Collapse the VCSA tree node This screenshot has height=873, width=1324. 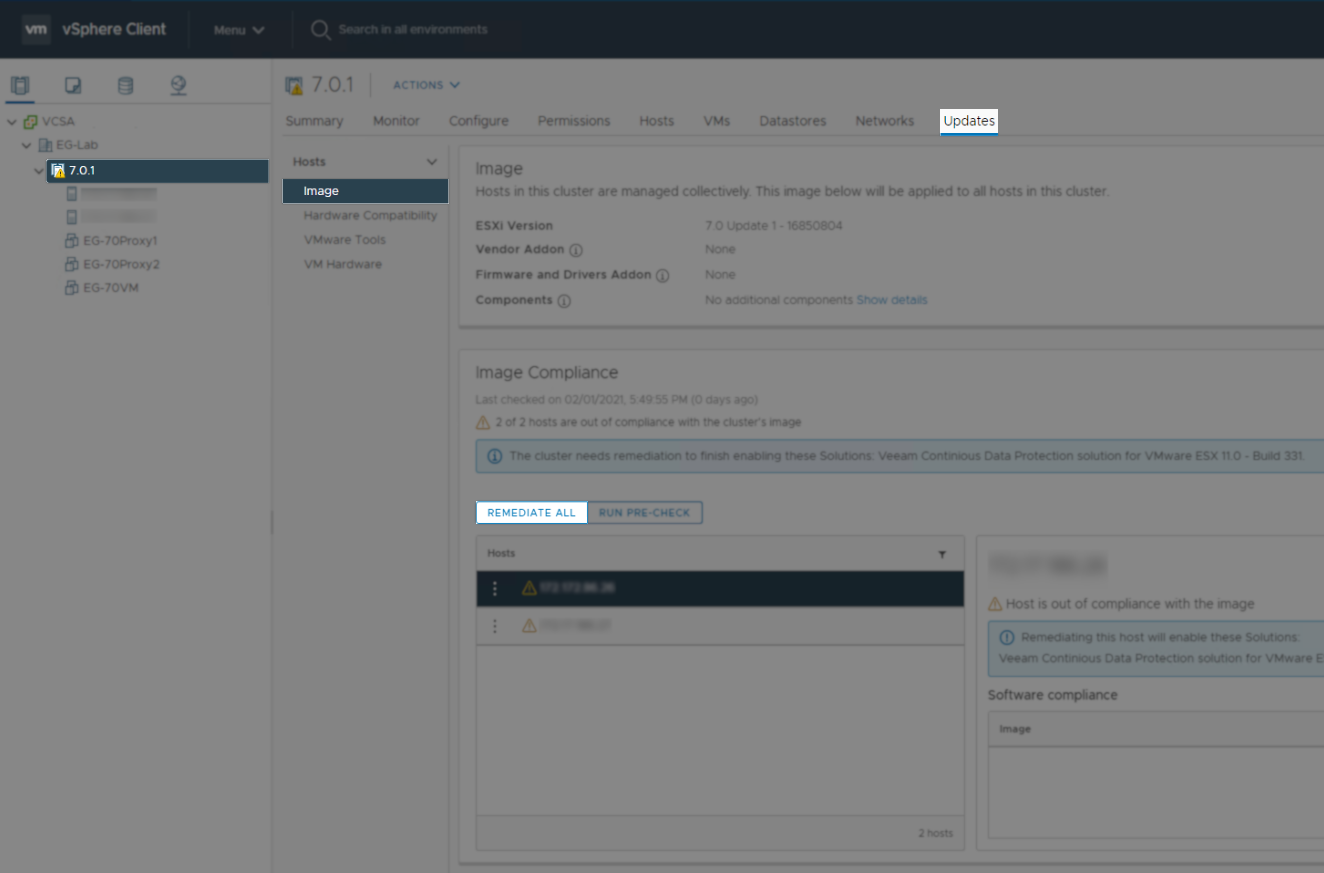10,121
